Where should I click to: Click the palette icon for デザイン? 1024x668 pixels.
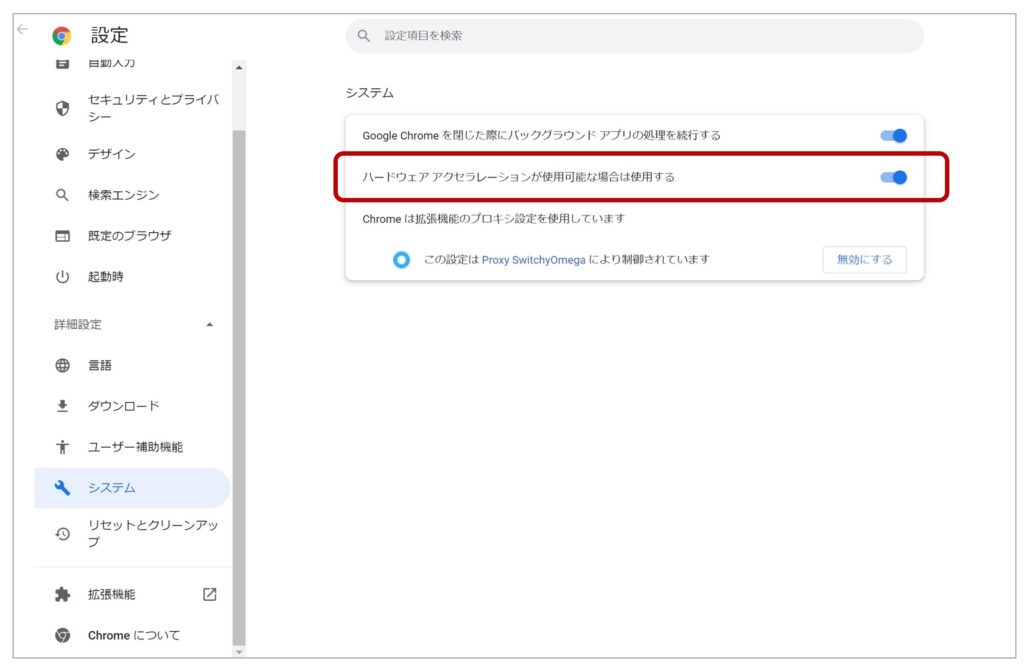pos(62,154)
